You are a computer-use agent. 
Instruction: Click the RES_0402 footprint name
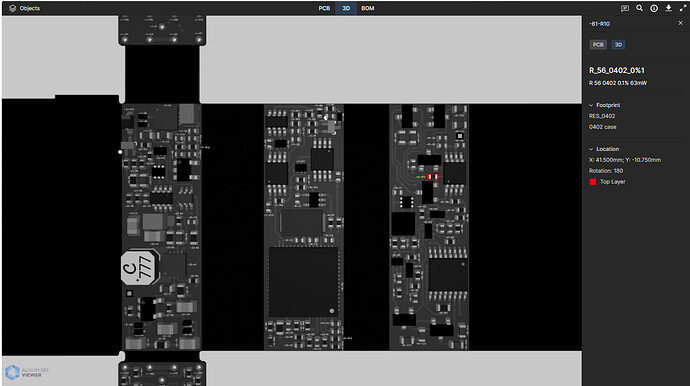(x=602, y=116)
